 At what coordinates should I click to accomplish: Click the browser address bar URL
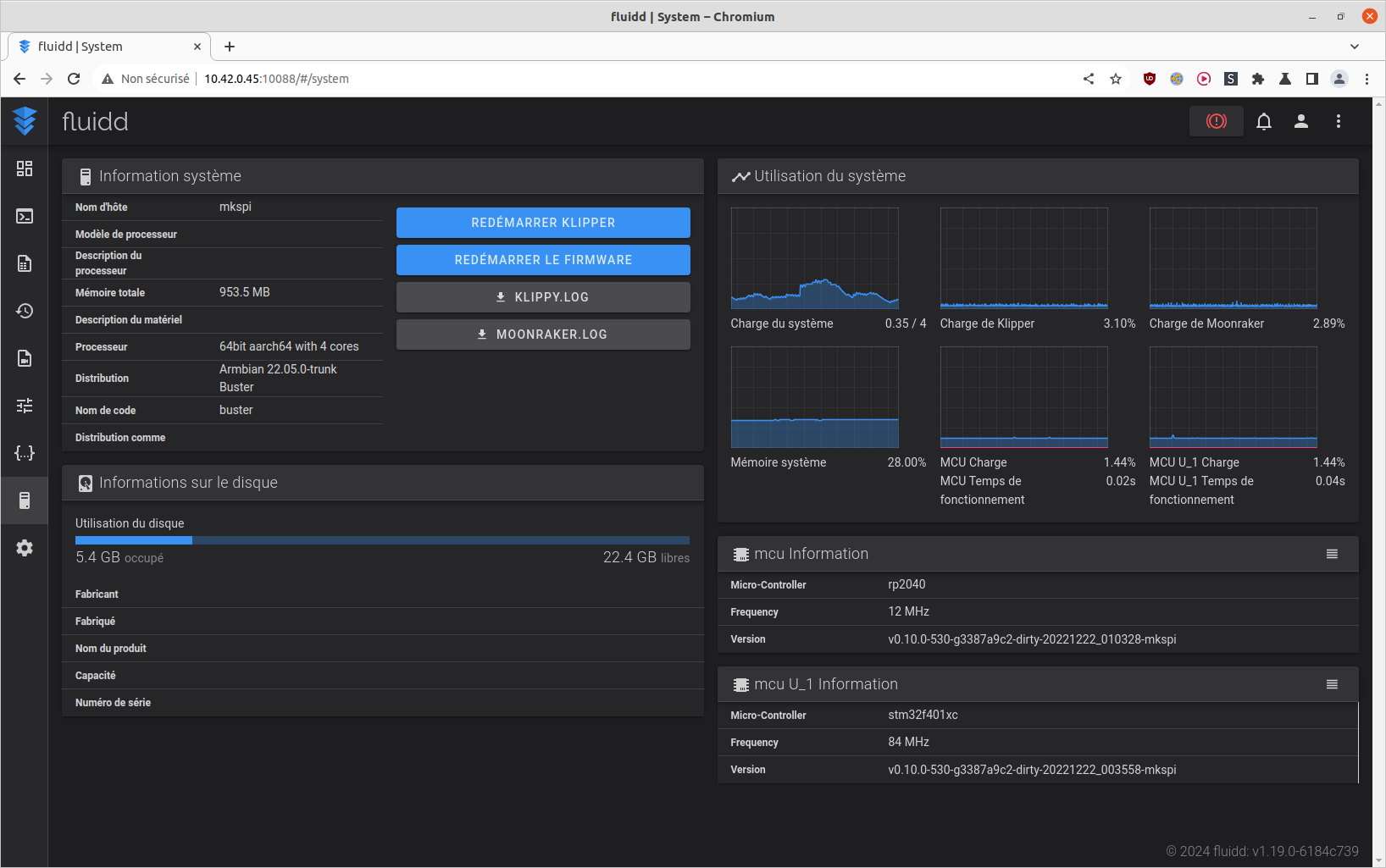click(276, 79)
